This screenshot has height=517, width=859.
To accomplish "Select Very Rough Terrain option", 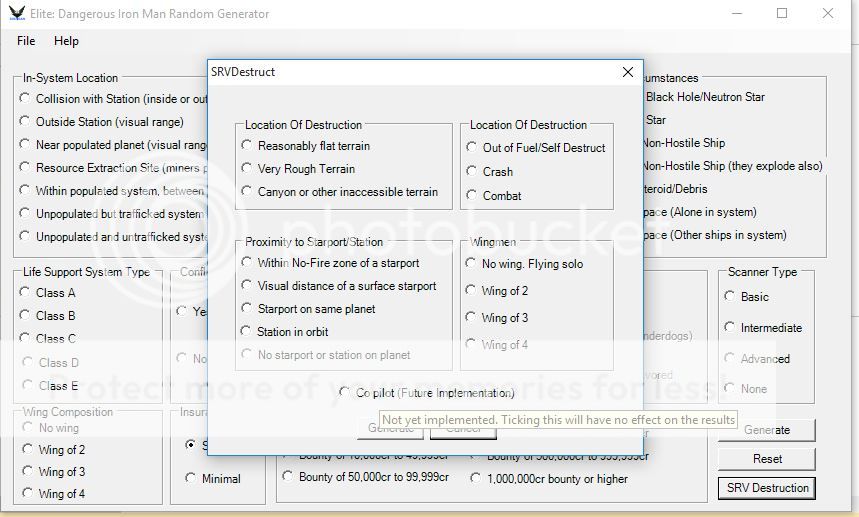I will [x=299, y=169].
